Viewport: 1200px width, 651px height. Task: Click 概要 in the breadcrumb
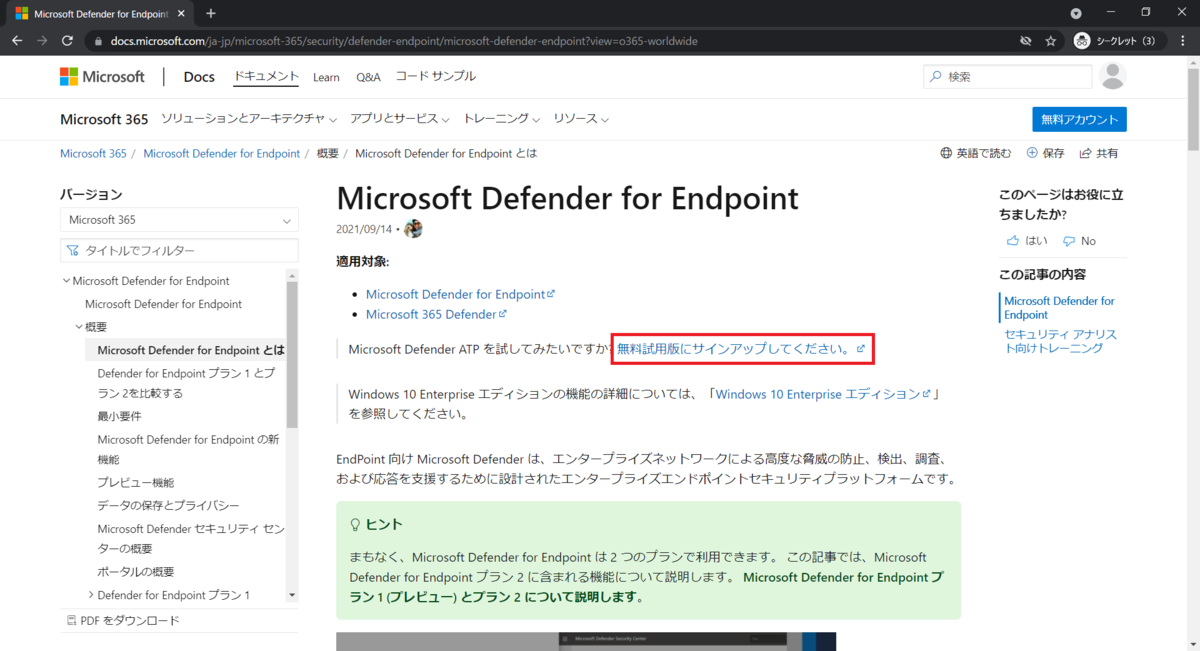click(x=328, y=153)
